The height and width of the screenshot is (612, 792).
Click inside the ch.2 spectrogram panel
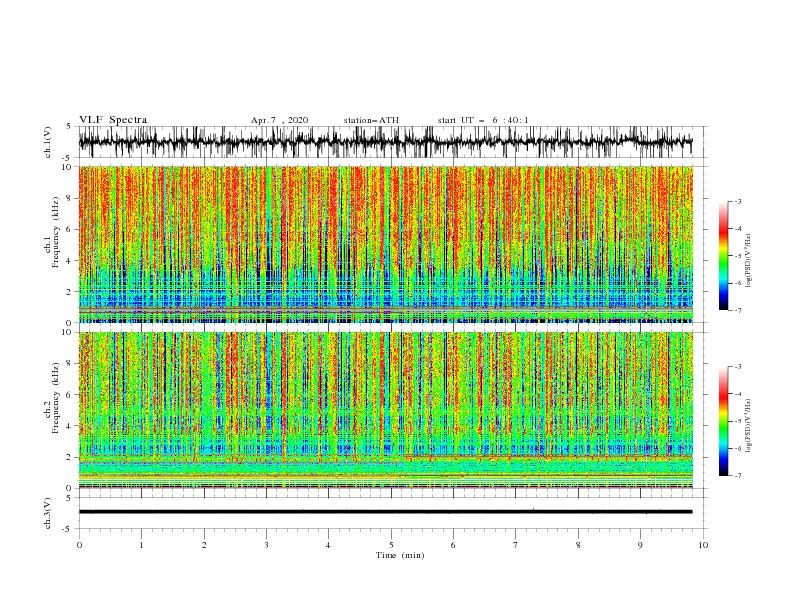386,410
